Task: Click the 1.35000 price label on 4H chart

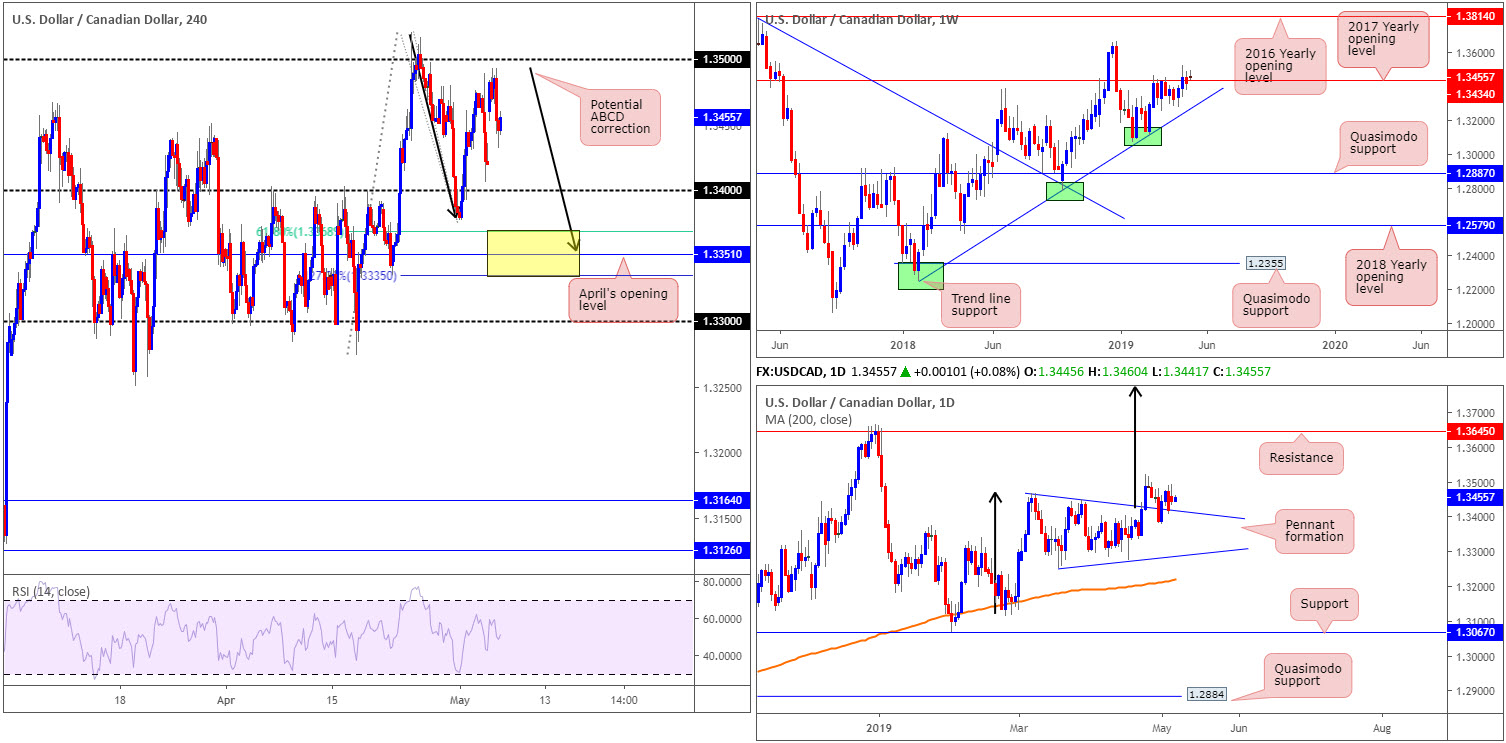Action: (721, 60)
